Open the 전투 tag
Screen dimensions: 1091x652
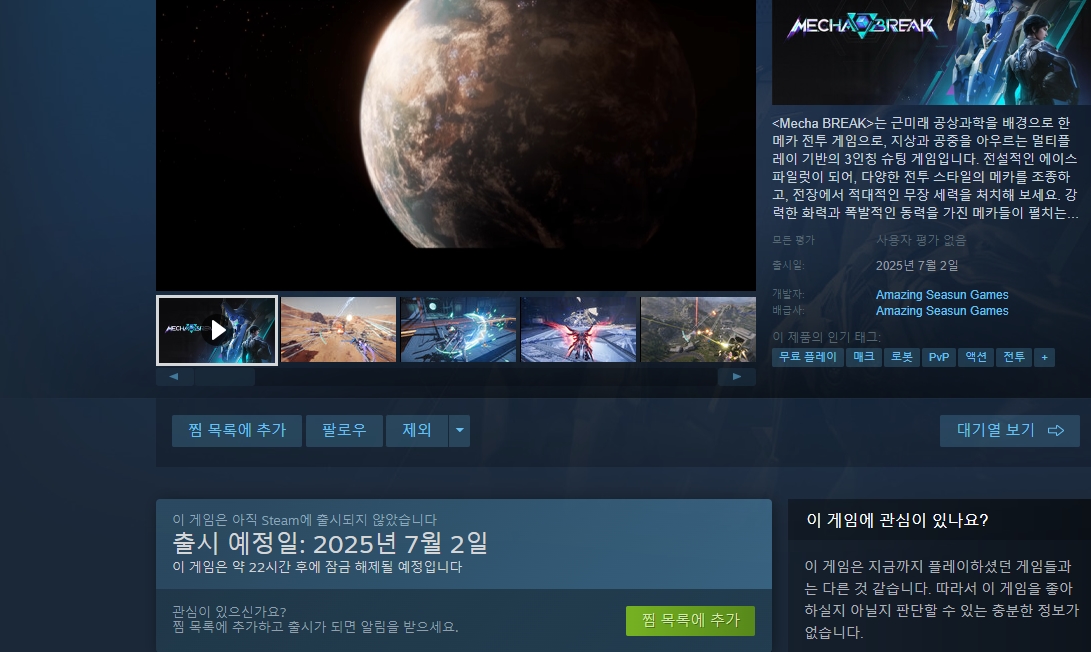tap(1013, 357)
